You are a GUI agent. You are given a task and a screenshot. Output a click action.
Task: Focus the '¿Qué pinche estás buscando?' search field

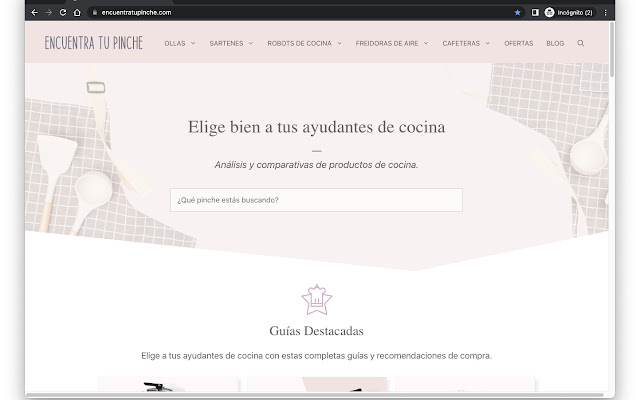point(316,200)
